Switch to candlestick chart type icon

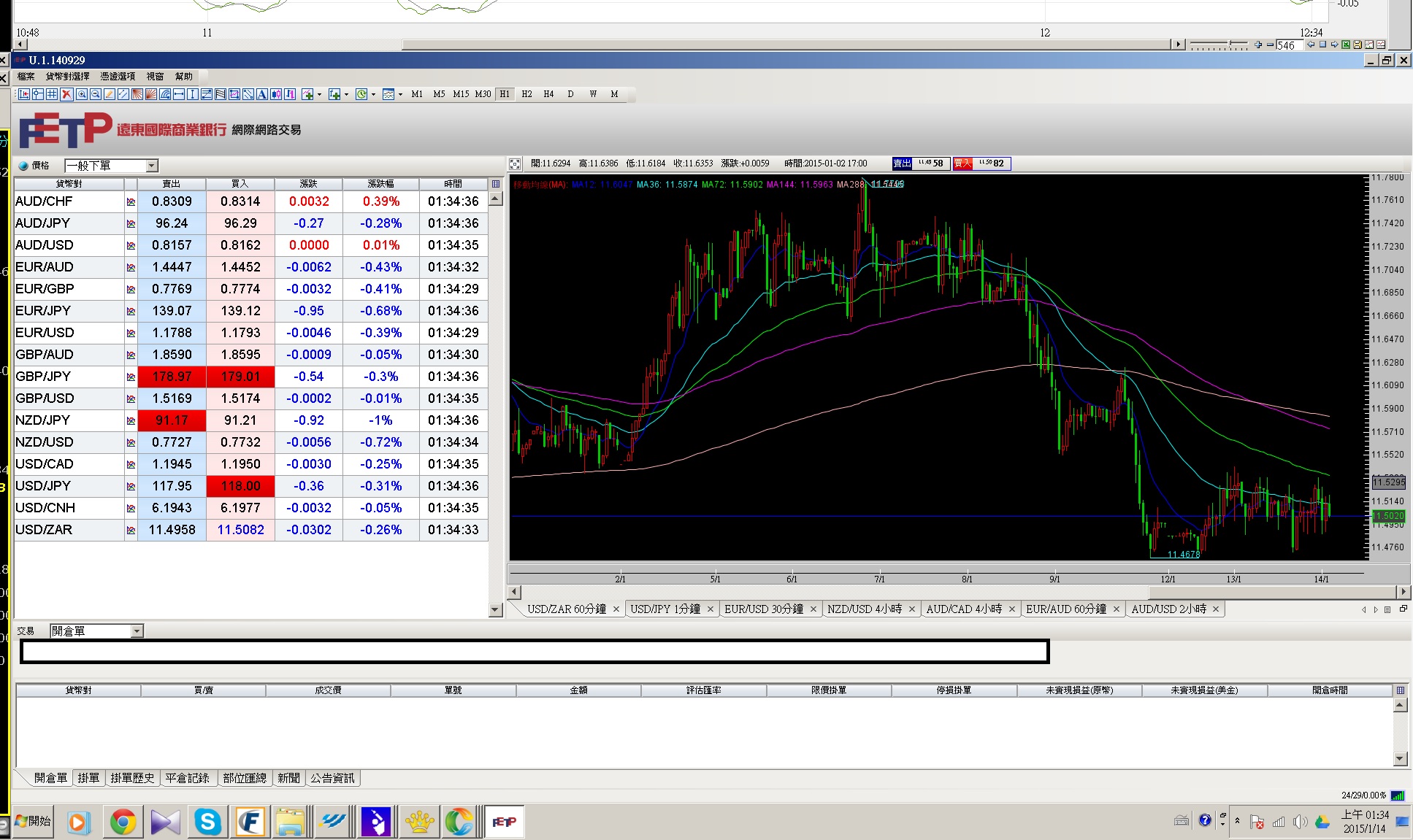pos(276,94)
